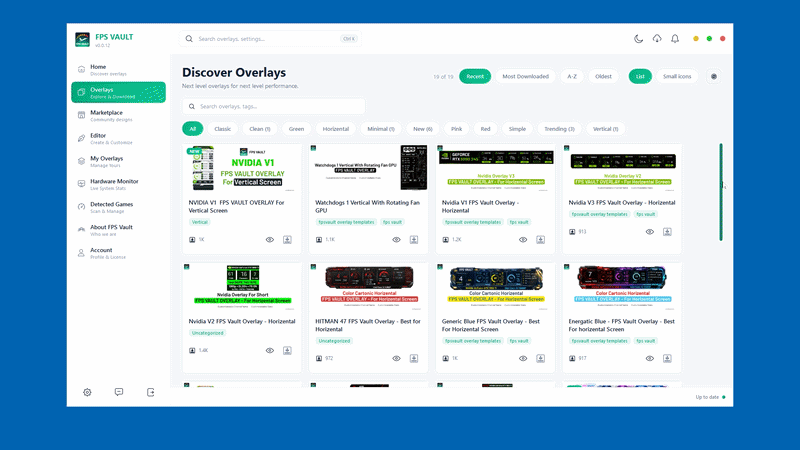Click the Up to date status indicator
The height and width of the screenshot is (450, 800).
coord(711,397)
